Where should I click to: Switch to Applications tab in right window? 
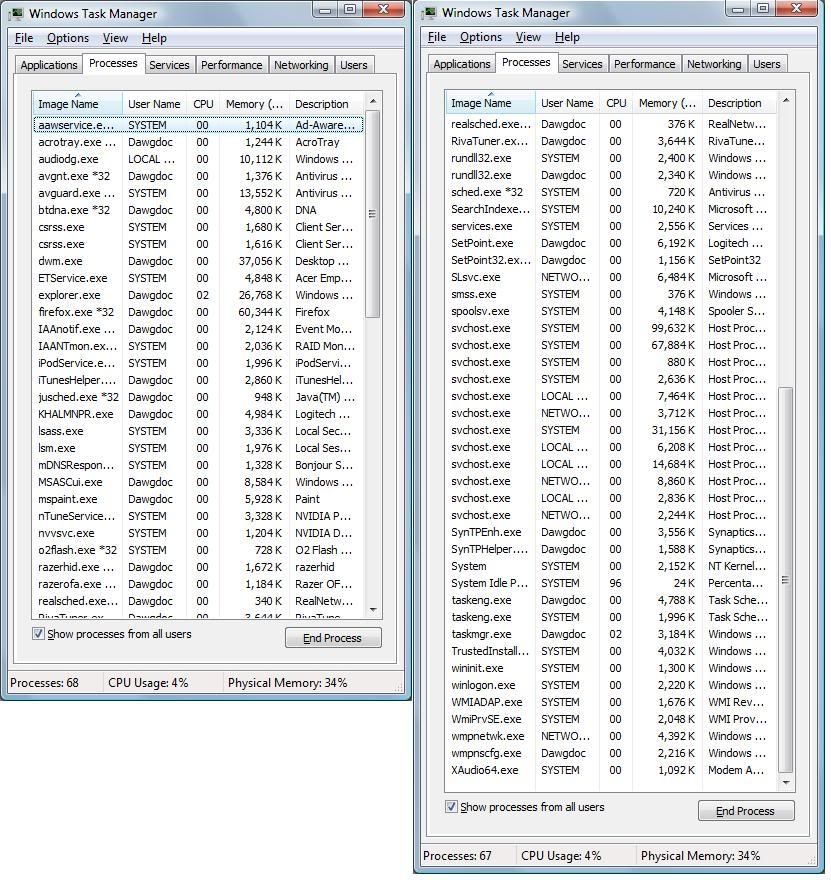pyautogui.click(x=462, y=63)
